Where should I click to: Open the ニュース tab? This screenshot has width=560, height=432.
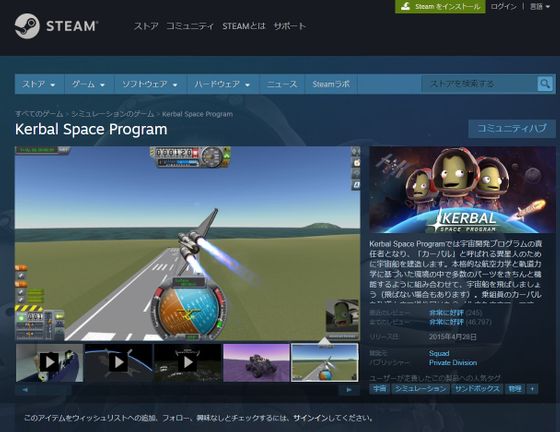(x=282, y=84)
